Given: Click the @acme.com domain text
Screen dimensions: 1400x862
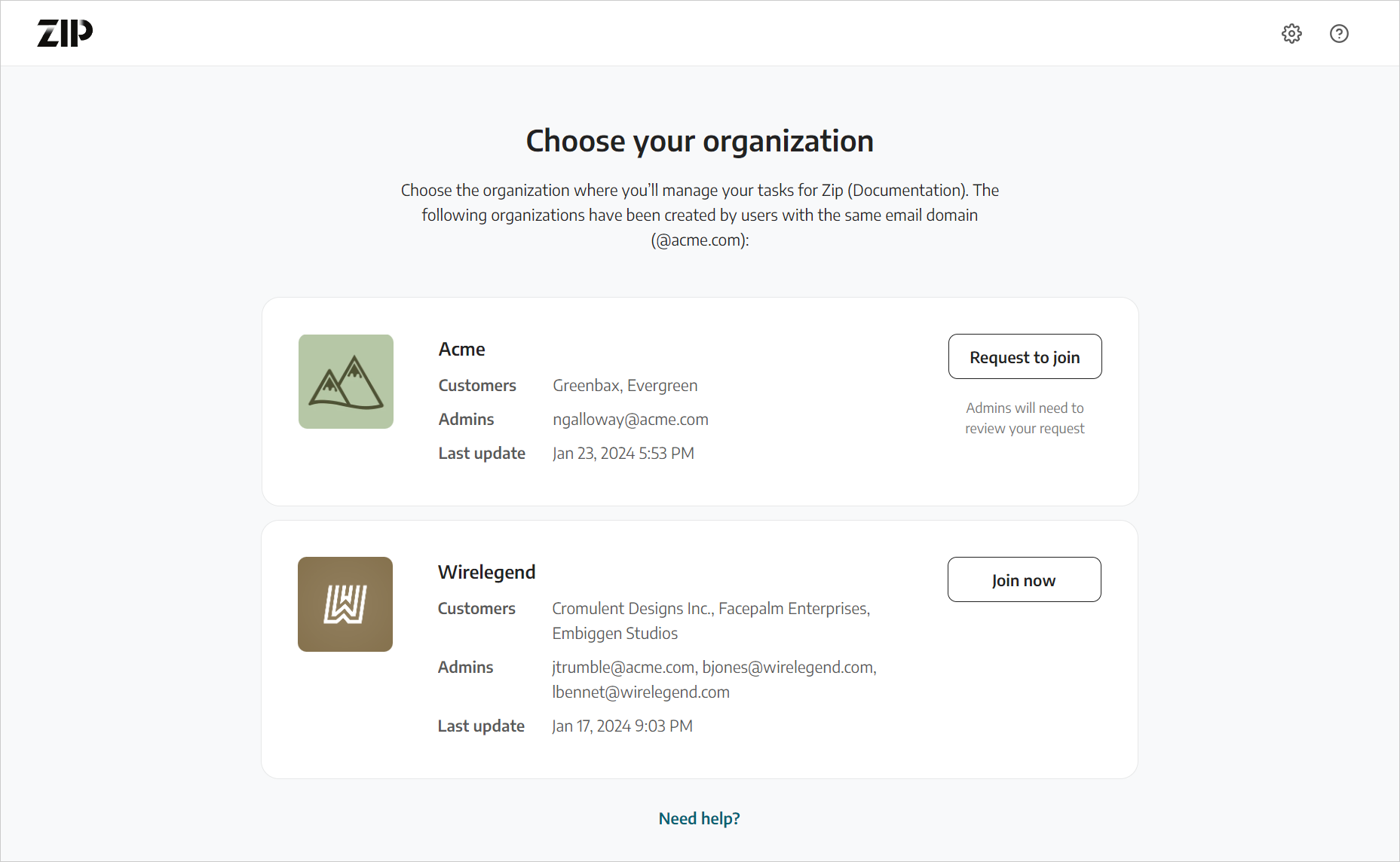Looking at the screenshot, I should [699, 240].
